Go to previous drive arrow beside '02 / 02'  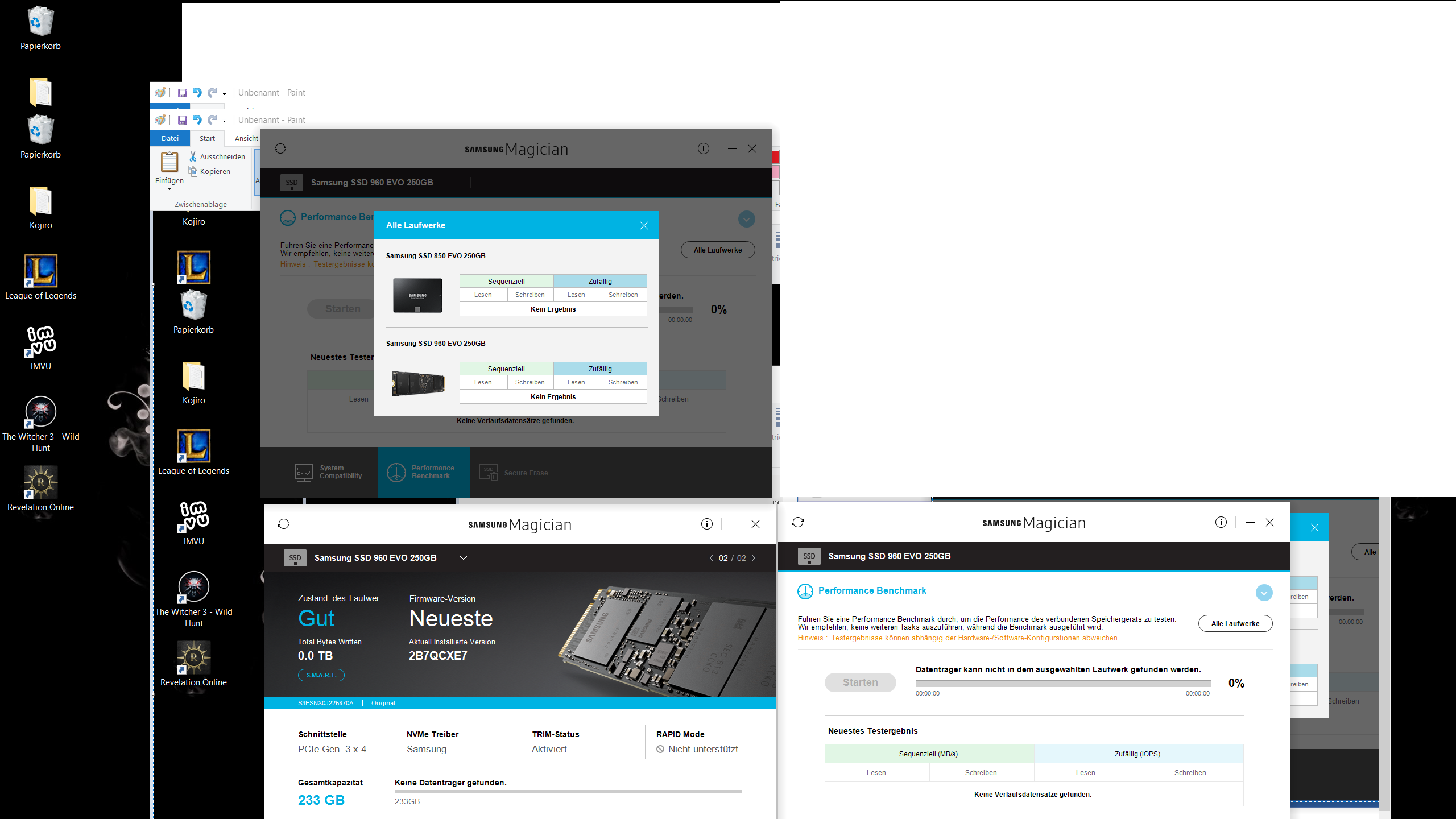[x=712, y=558]
